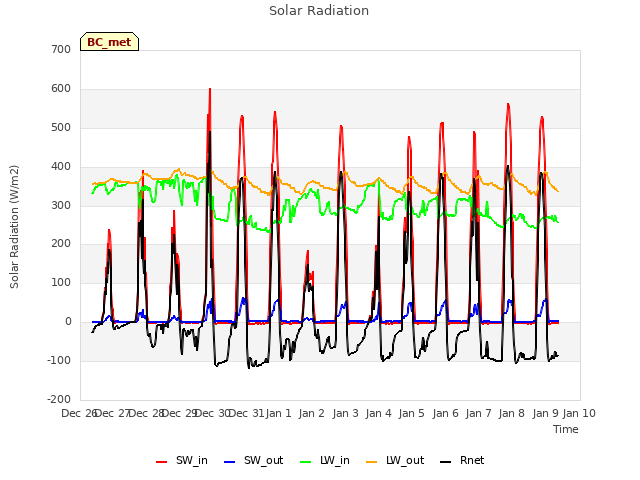Click the 700 y-axis tick label

61,49
